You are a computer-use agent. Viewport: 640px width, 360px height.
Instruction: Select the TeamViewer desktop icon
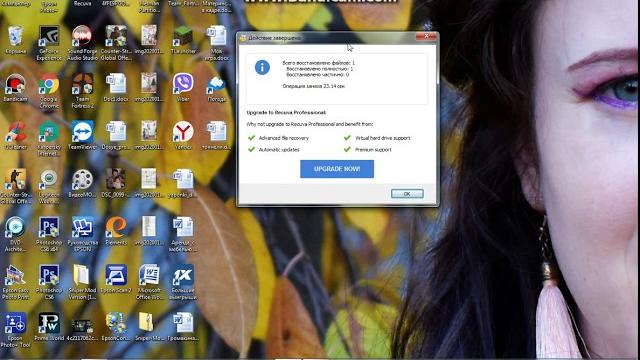point(82,135)
